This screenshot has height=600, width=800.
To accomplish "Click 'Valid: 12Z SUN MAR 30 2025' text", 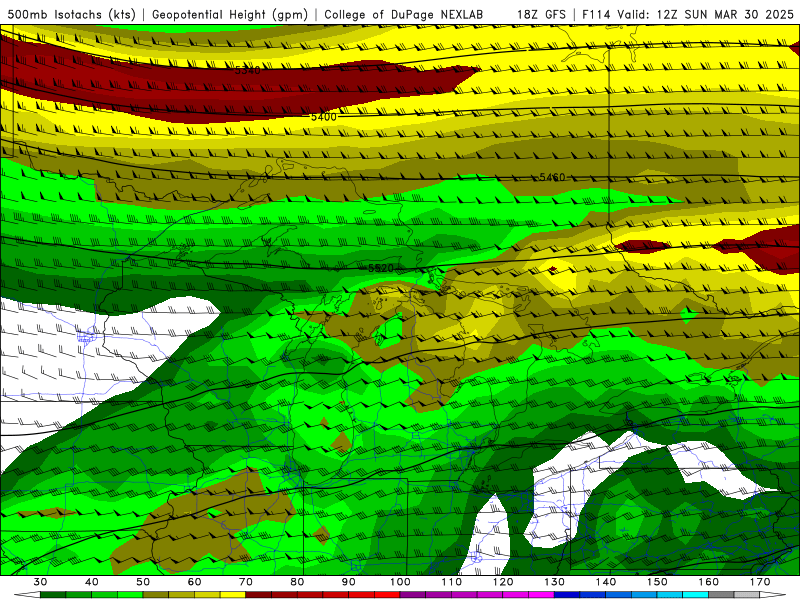I will coord(706,14).
